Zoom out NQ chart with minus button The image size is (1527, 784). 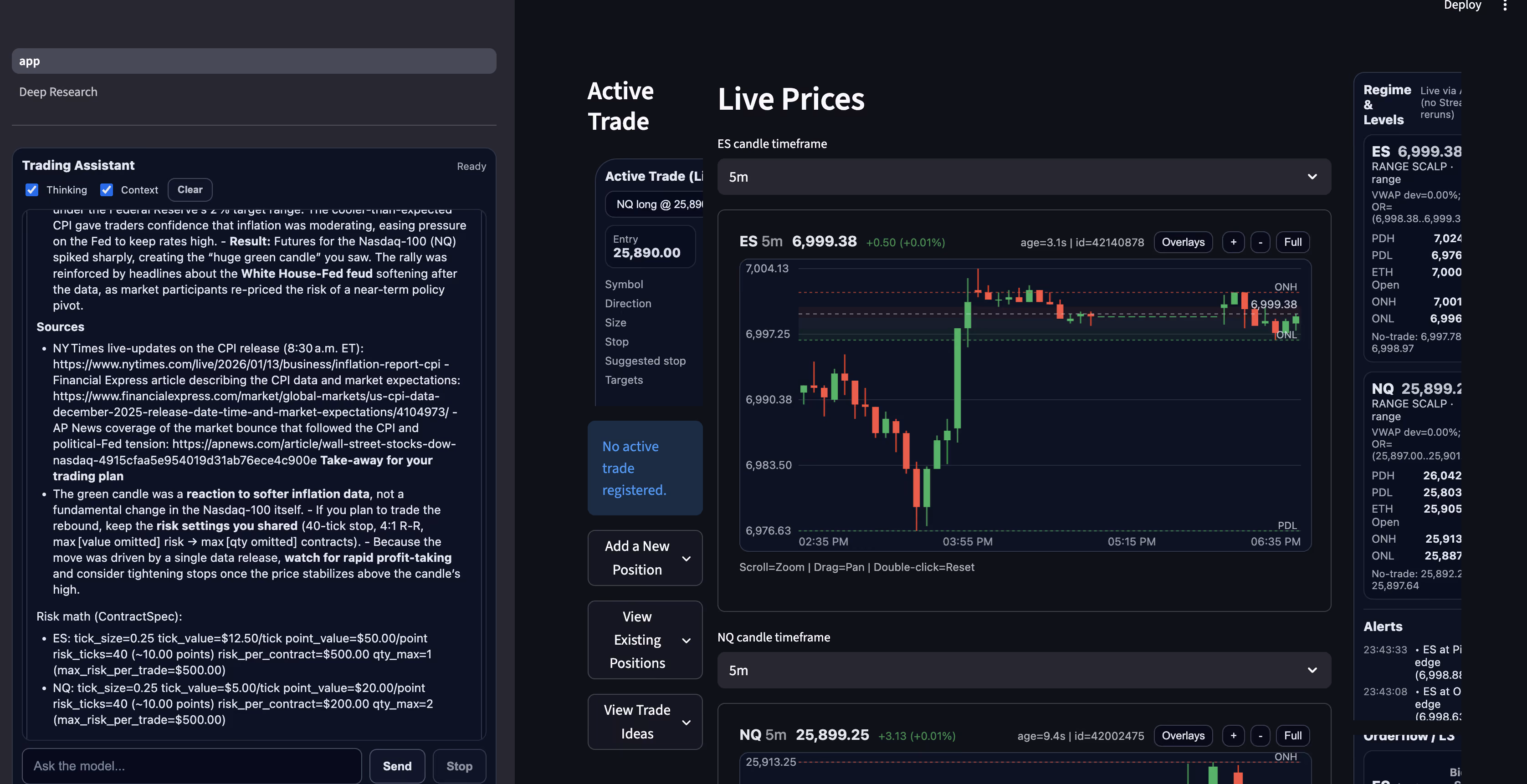click(1260, 735)
